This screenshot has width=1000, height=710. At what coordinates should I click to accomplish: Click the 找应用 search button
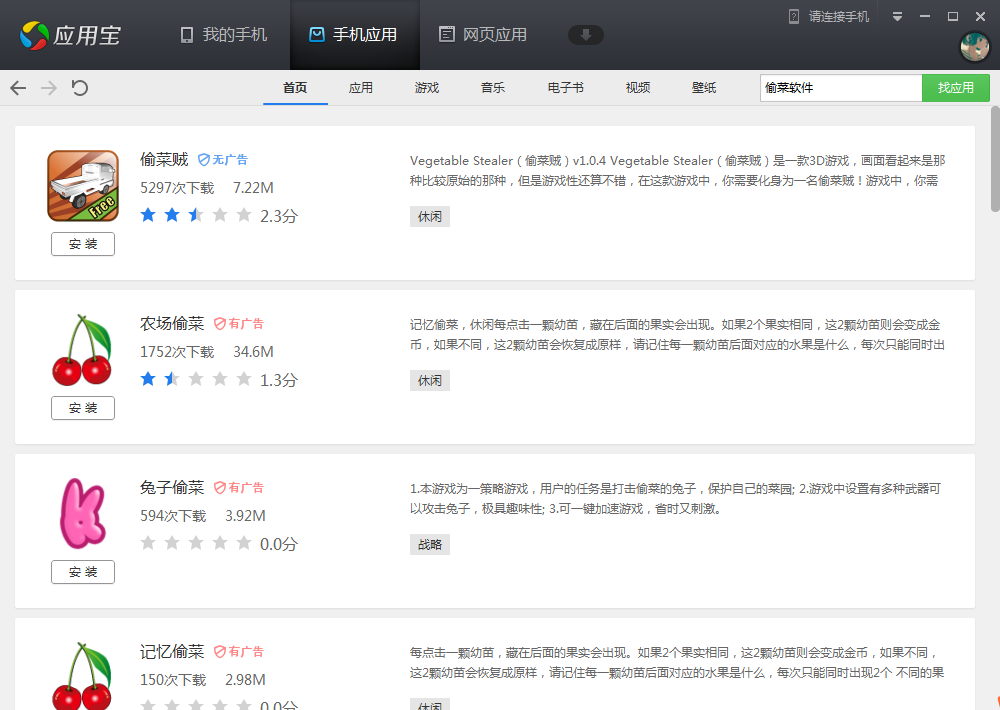[x=955, y=88]
